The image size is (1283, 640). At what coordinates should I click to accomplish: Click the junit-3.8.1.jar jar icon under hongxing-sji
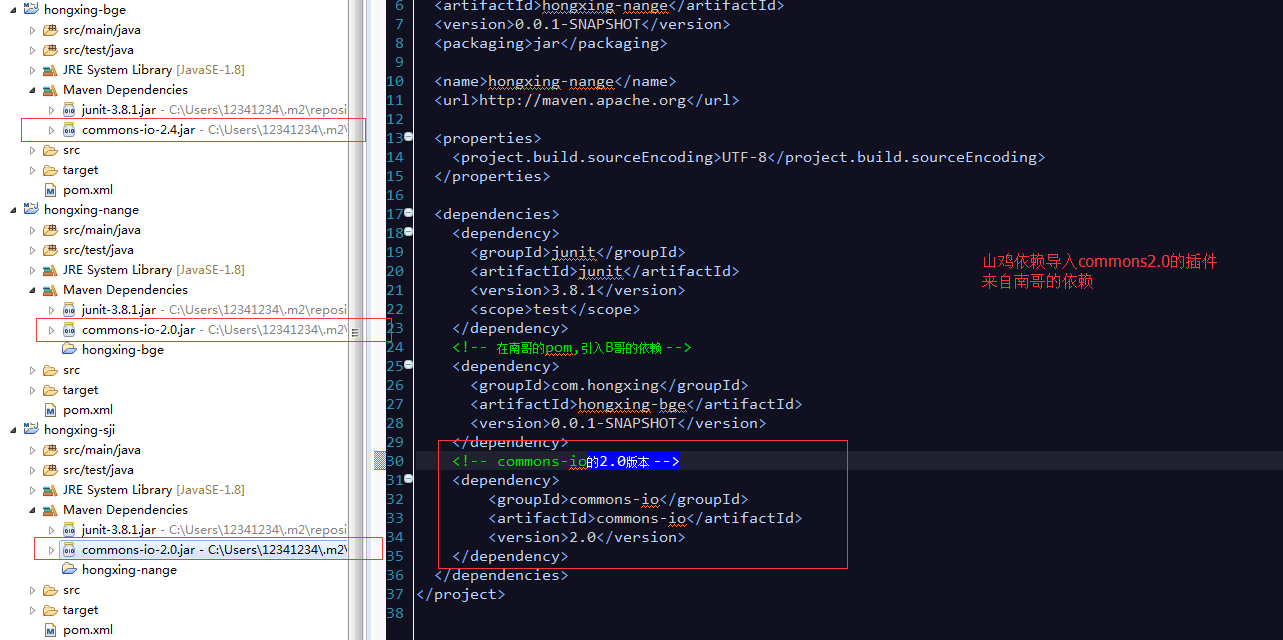coord(69,530)
